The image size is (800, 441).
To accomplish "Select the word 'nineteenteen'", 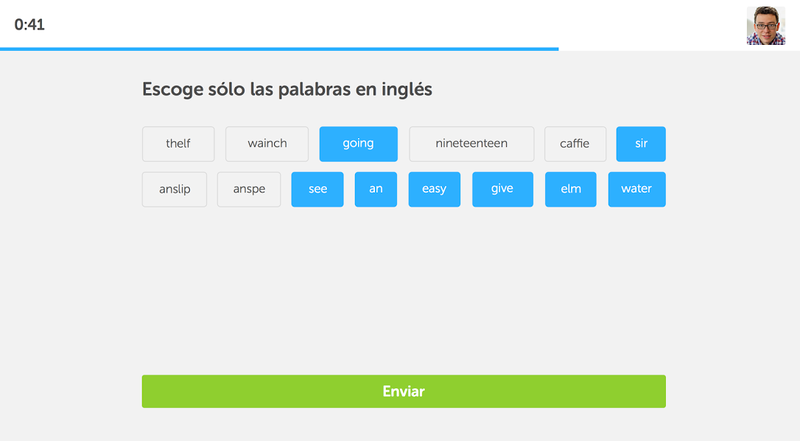I will tap(471, 144).
